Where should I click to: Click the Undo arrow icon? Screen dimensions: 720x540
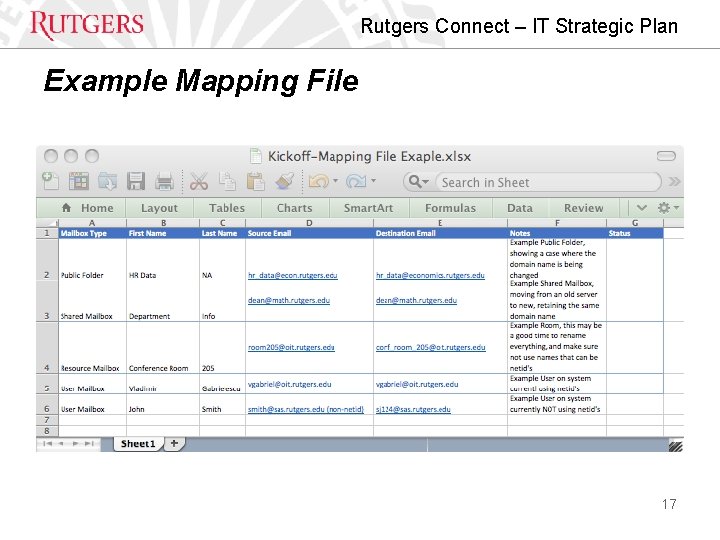tap(318, 181)
